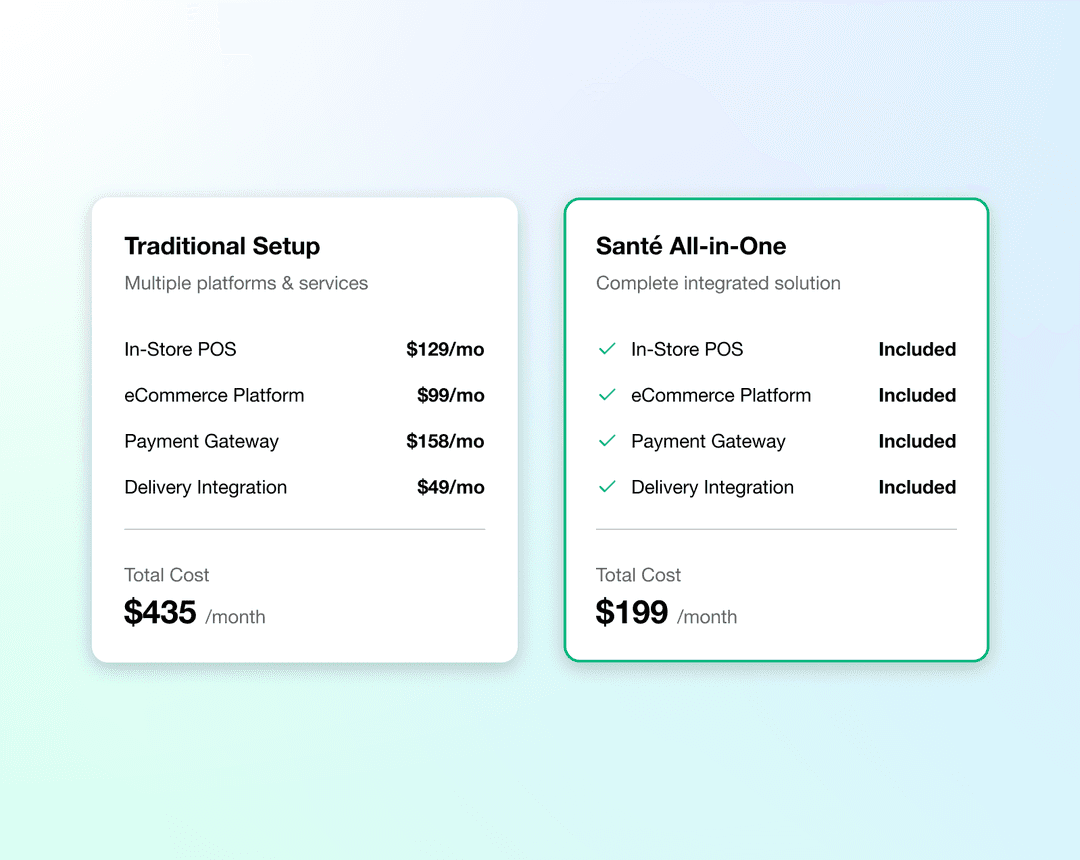Click the $435 total cost amount
This screenshot has width=1080, height=860.
tap(160, 612)
